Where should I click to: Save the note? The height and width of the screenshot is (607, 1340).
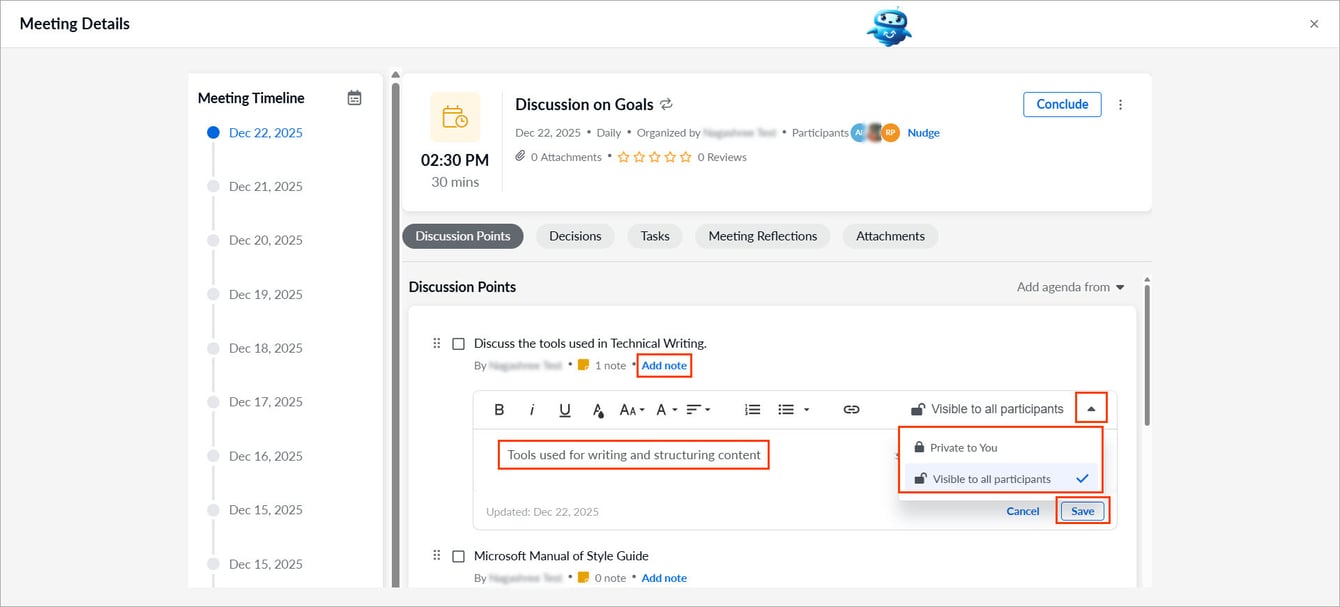[x=1083, y=511]
